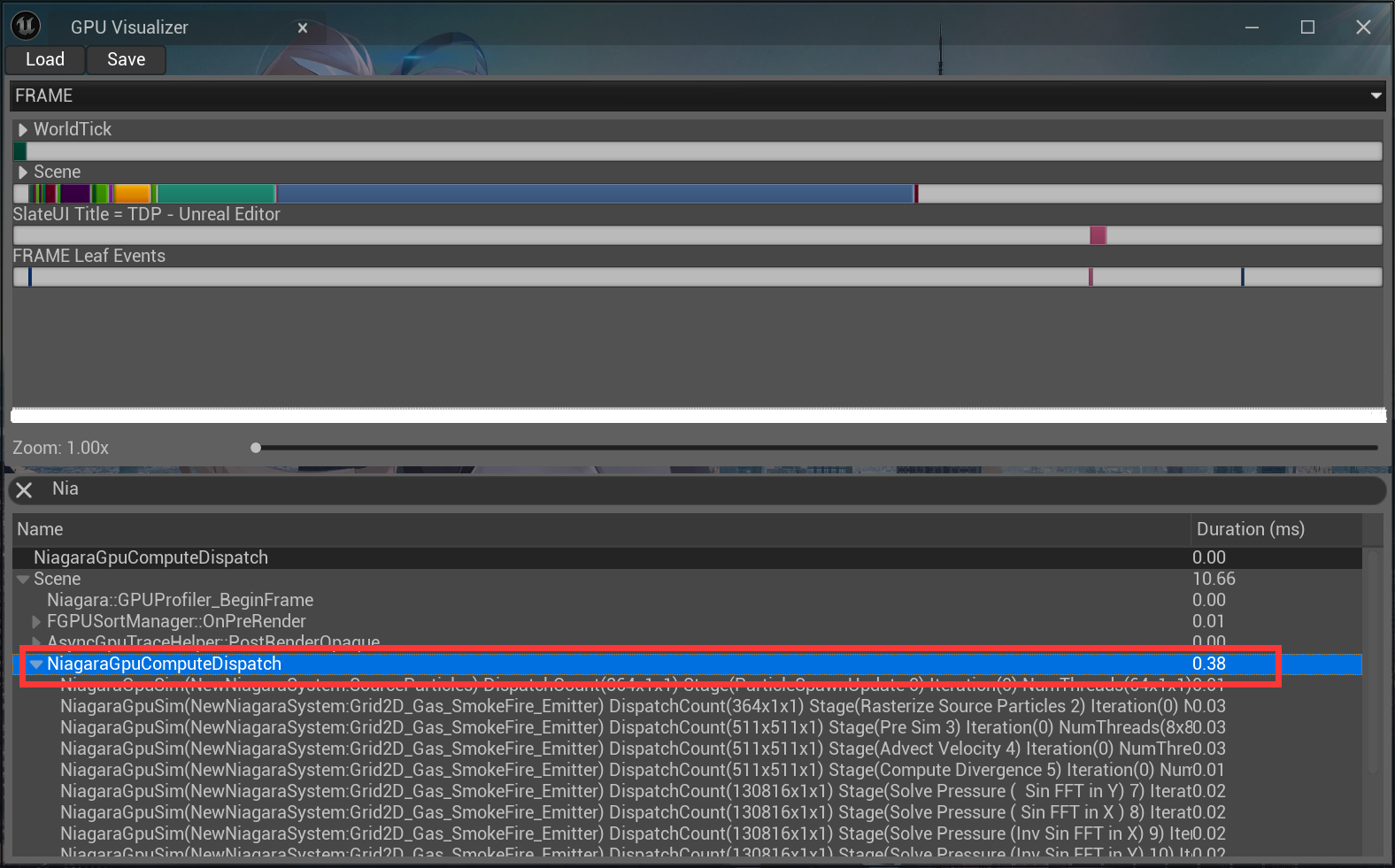
Task: Collapse the Scene tree node
Action: click(x=23, y=580)
